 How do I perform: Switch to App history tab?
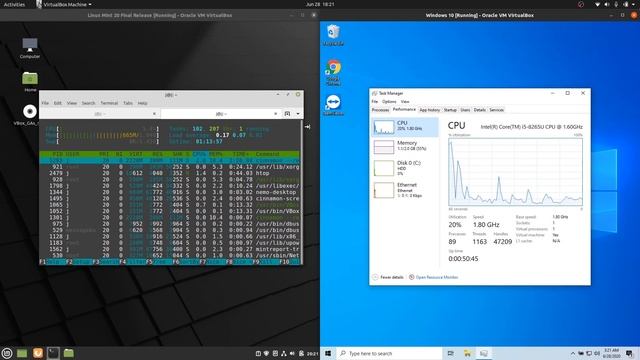click(x=430, y=110)
